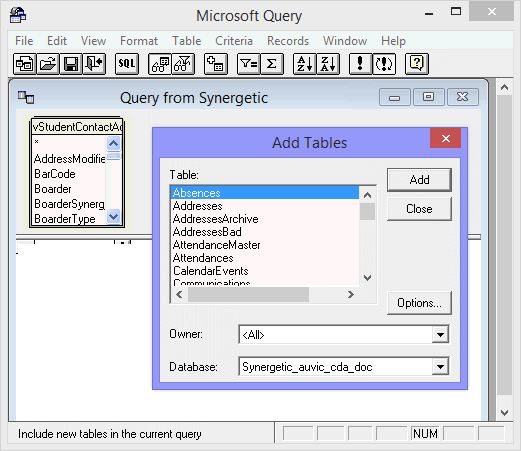Click the Save File floppy icon
Viewport: 521px width, 451px height.
71,64
